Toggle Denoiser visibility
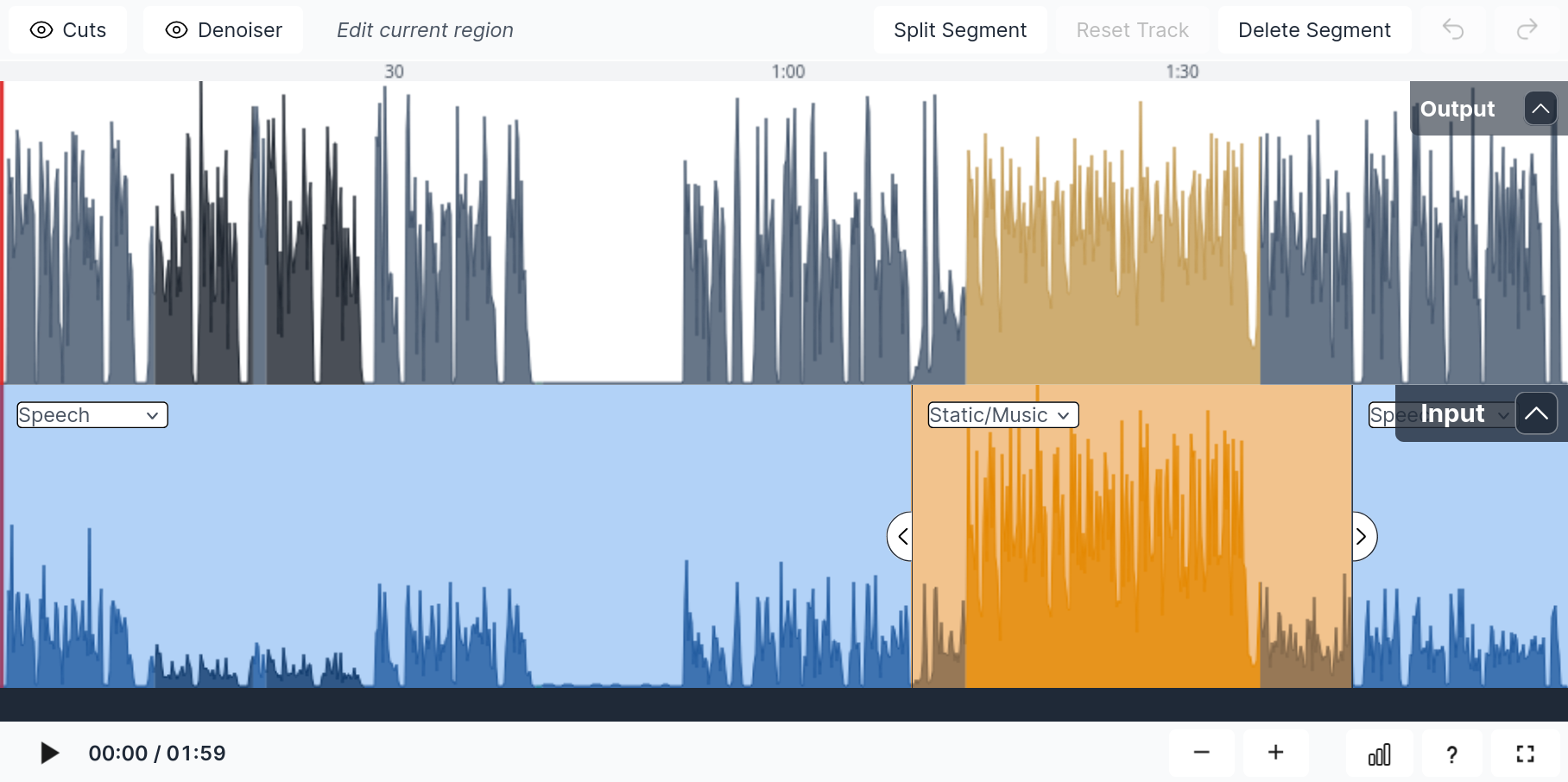The image size is (1568, 782). coord(224,30)
